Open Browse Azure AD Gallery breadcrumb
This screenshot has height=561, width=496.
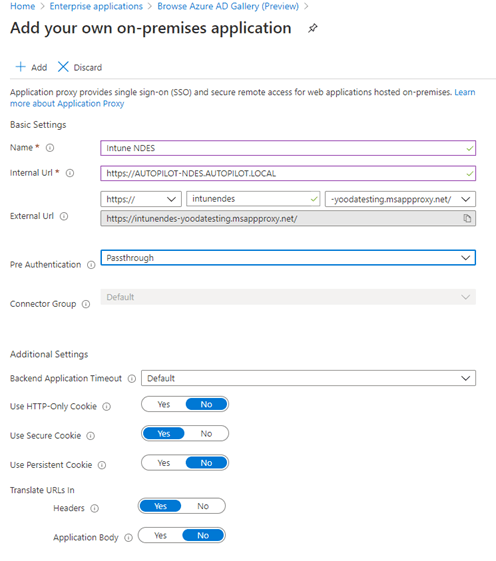click(x=228, y=6)
